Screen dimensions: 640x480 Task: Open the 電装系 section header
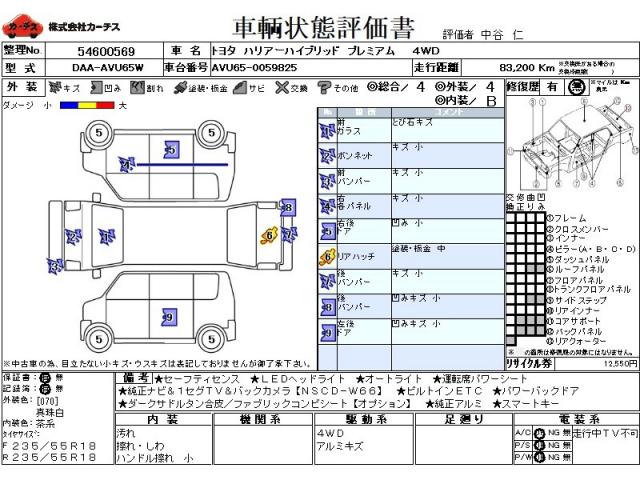point(577,419)
